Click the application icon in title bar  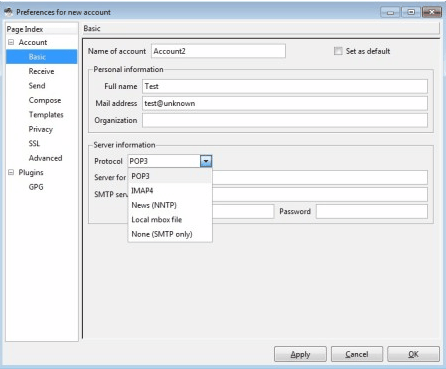coord(9,12)
